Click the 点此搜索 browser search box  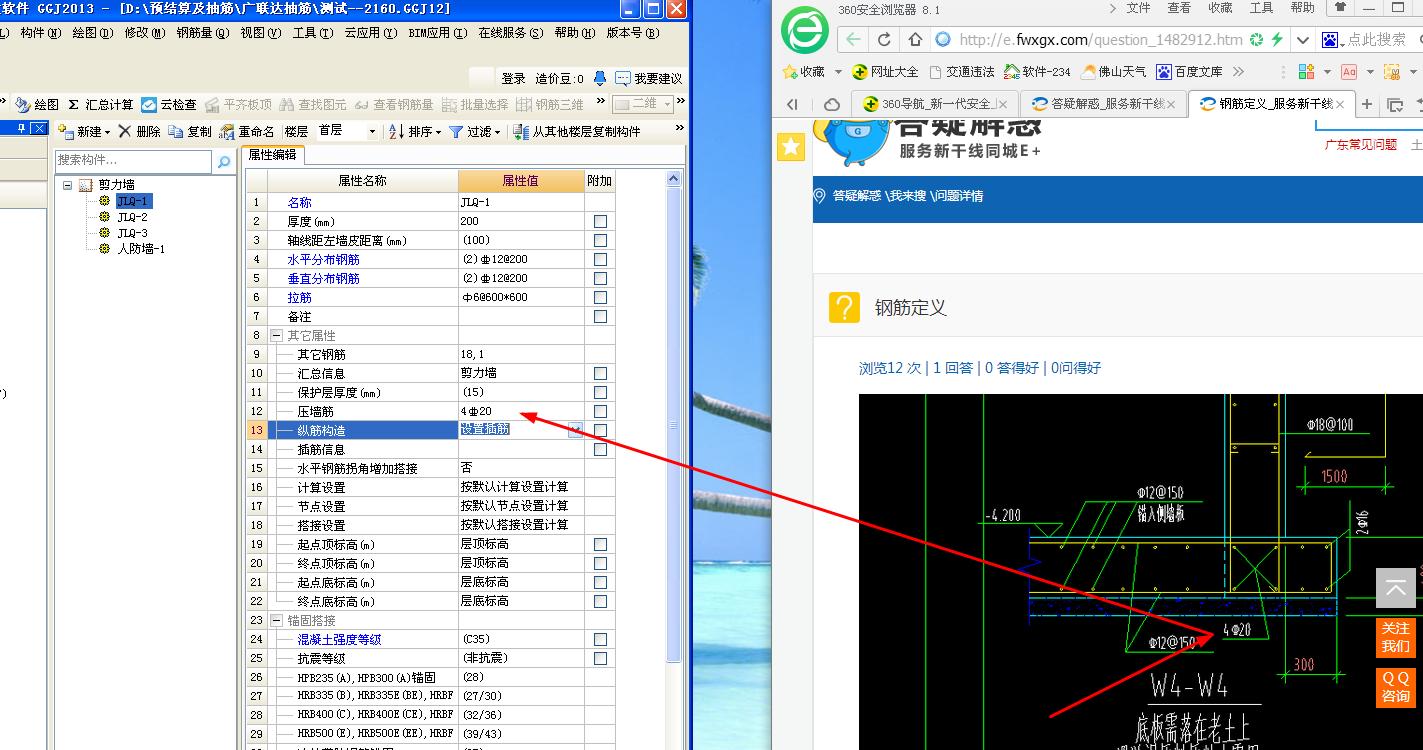tap(1376, 40)
